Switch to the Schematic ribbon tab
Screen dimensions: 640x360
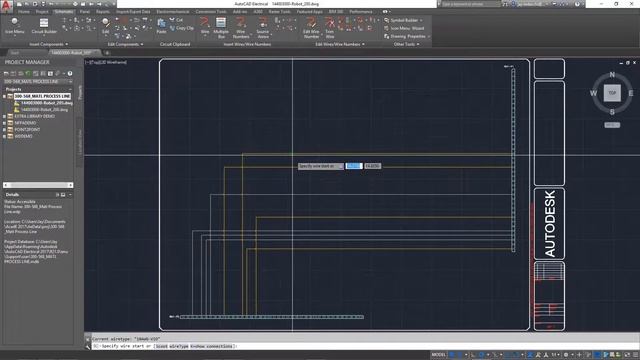click(64, 11)
